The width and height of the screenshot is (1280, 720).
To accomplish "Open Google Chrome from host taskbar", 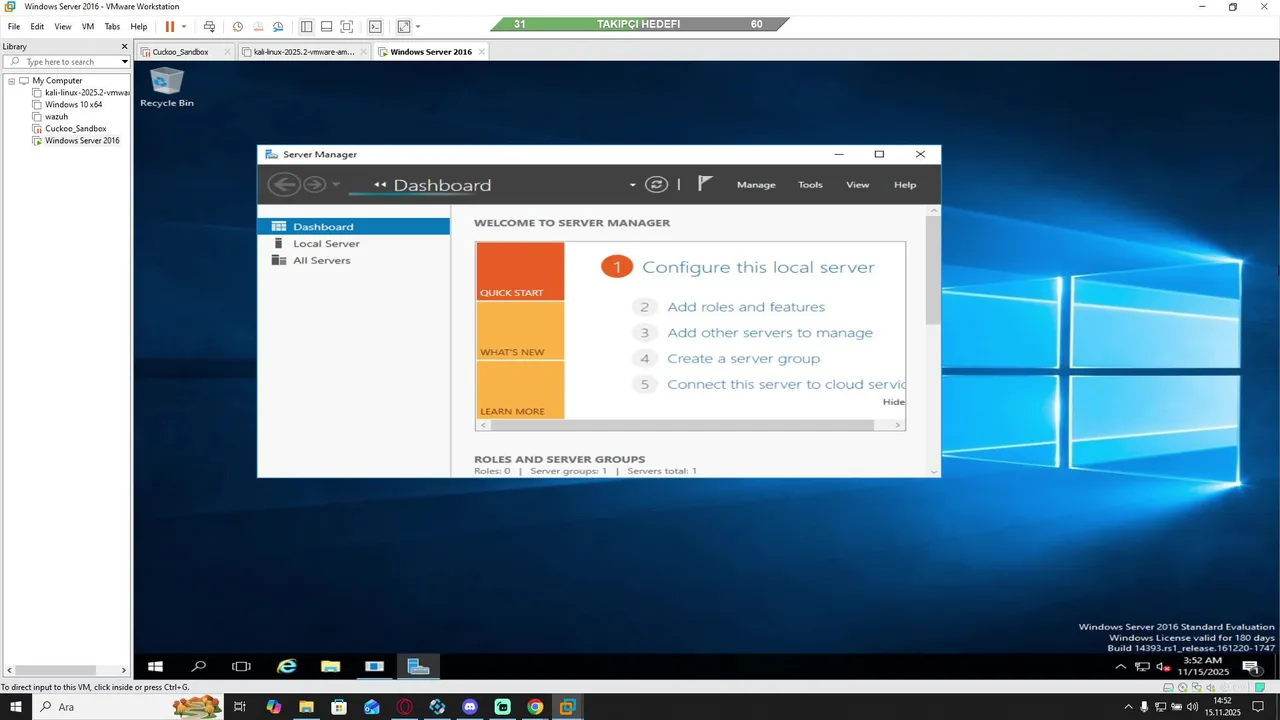I will 535,707.
